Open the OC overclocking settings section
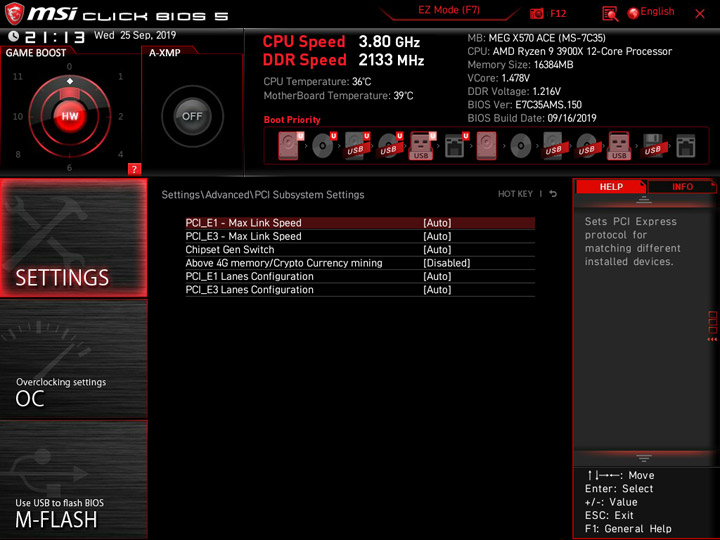The image size is (720, 540). point(73,359)
